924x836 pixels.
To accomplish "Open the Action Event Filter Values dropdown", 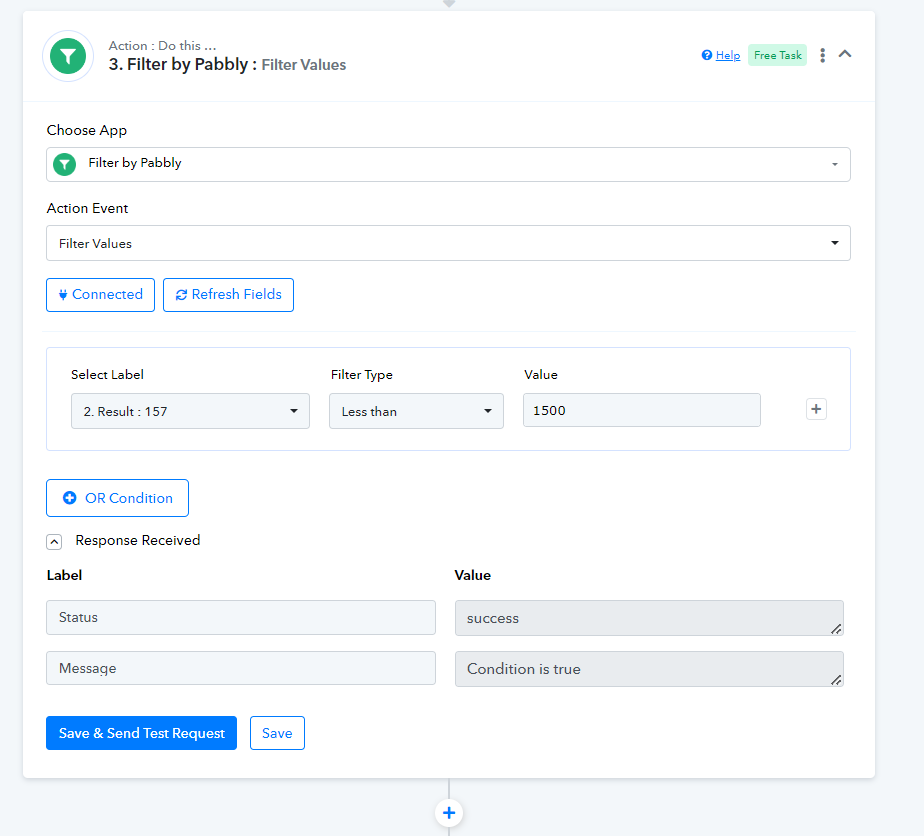I will (x=448, y=243).
